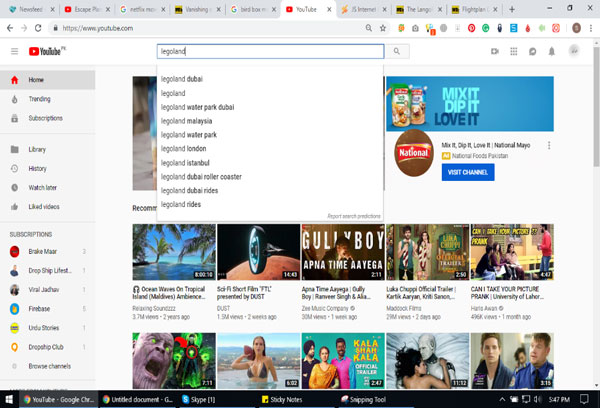Open the create video camera icon
600x408 pixels.
[x=495, y=51]
